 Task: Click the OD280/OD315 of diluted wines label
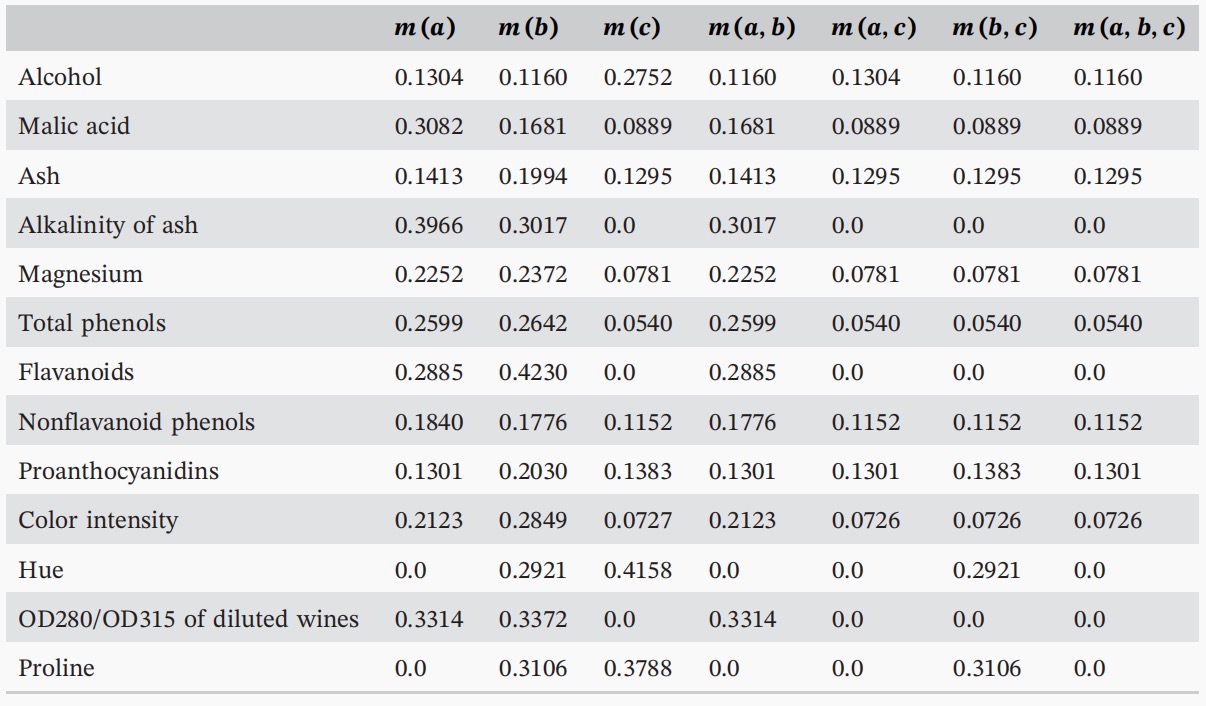[x=188, y=619]
